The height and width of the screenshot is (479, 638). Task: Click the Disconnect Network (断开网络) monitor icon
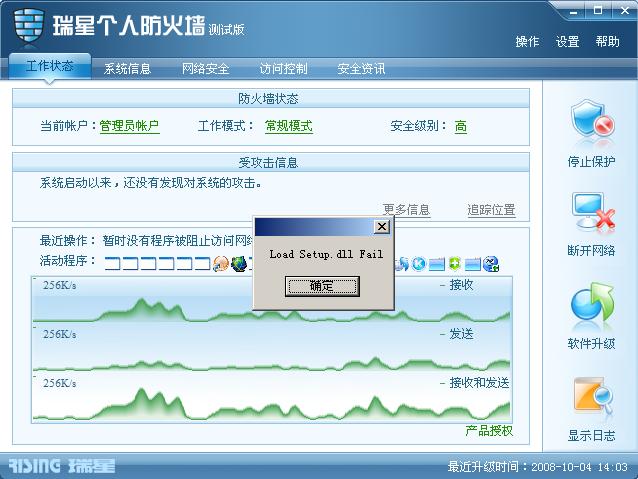point(593,212)
